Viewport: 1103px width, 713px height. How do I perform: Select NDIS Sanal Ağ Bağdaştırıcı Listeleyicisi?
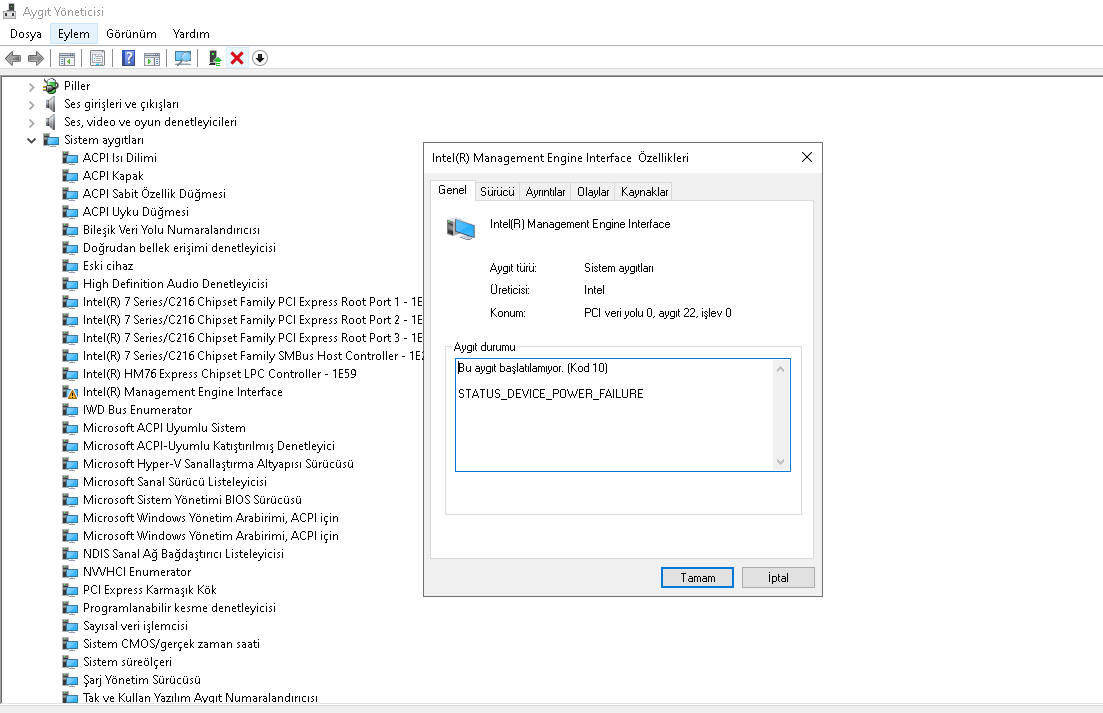[183, 554]
